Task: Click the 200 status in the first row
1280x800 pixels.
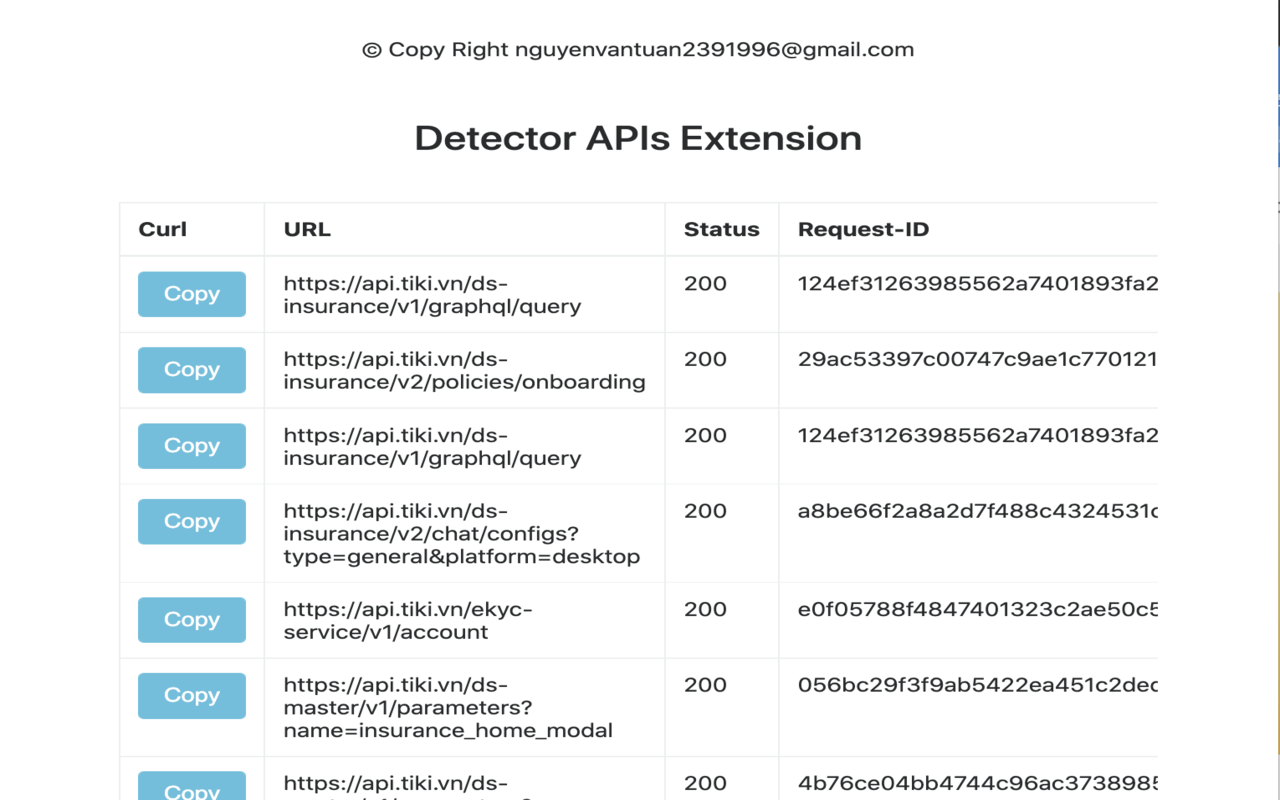Action: pos(704,283)
